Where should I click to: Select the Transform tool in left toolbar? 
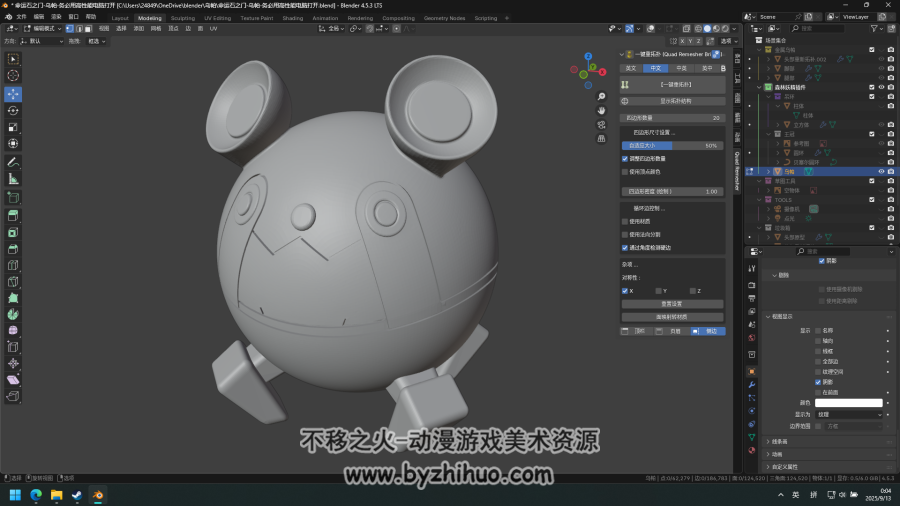[x=13, y=143]
